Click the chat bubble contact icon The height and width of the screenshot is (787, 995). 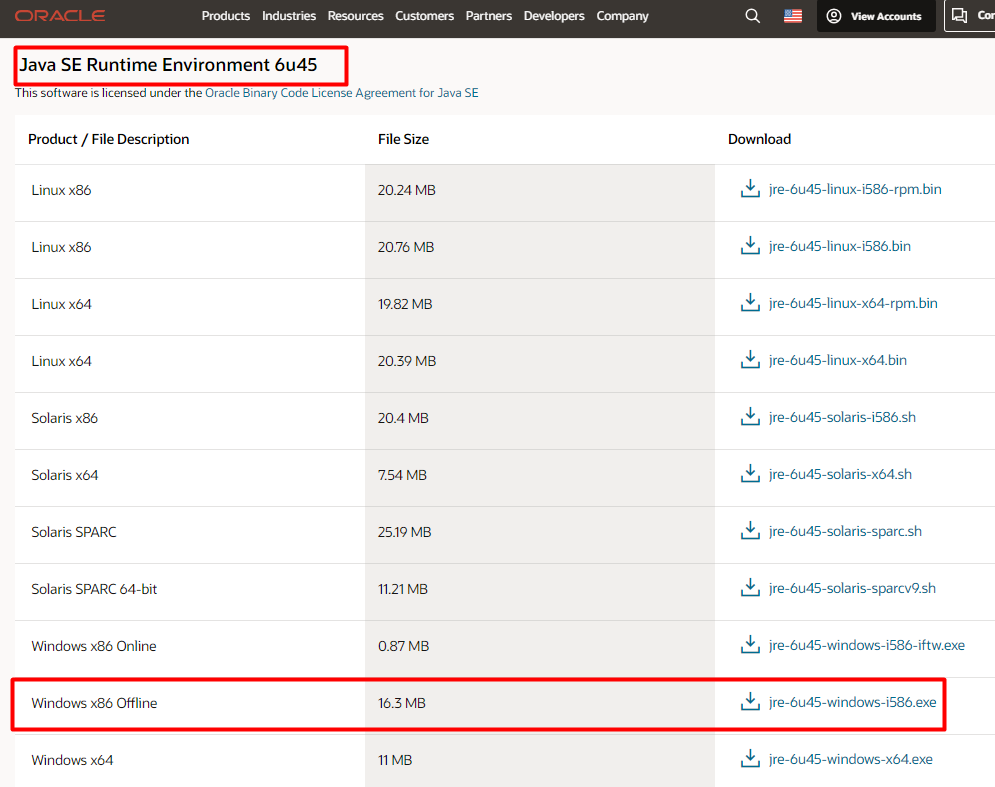tap(959, 16)
